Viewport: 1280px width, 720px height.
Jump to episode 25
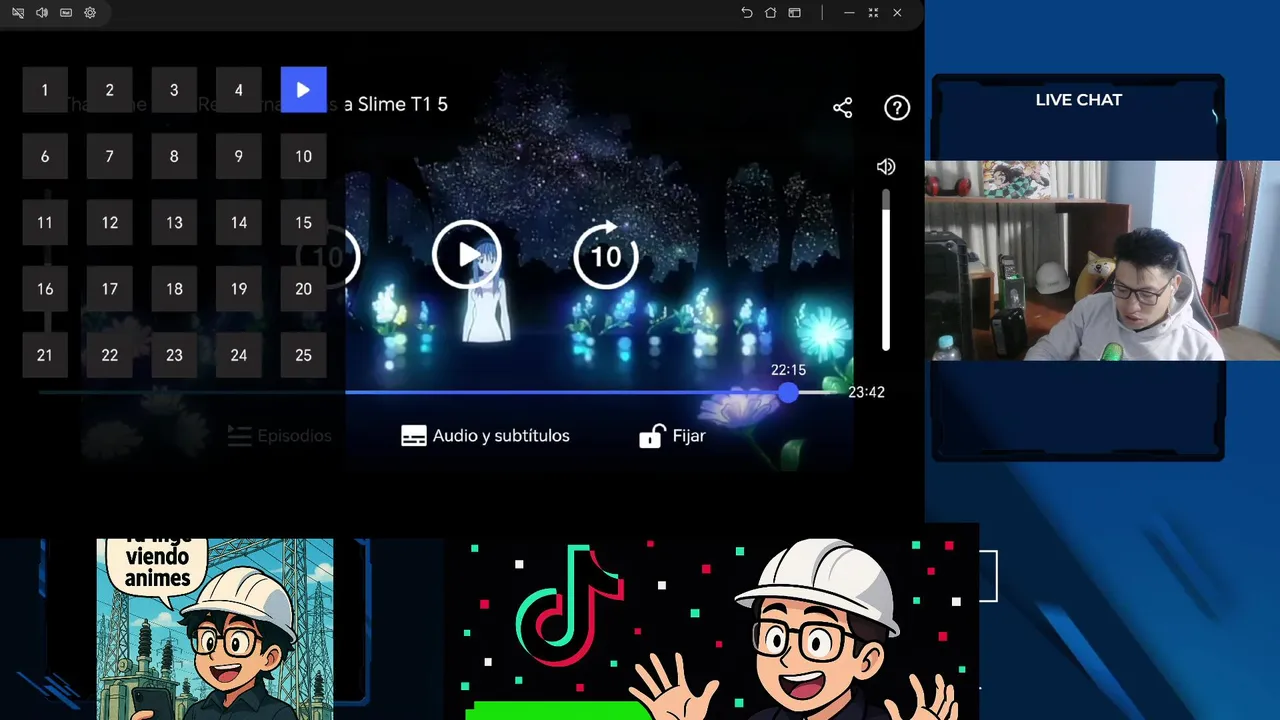(x=303, y=355)
